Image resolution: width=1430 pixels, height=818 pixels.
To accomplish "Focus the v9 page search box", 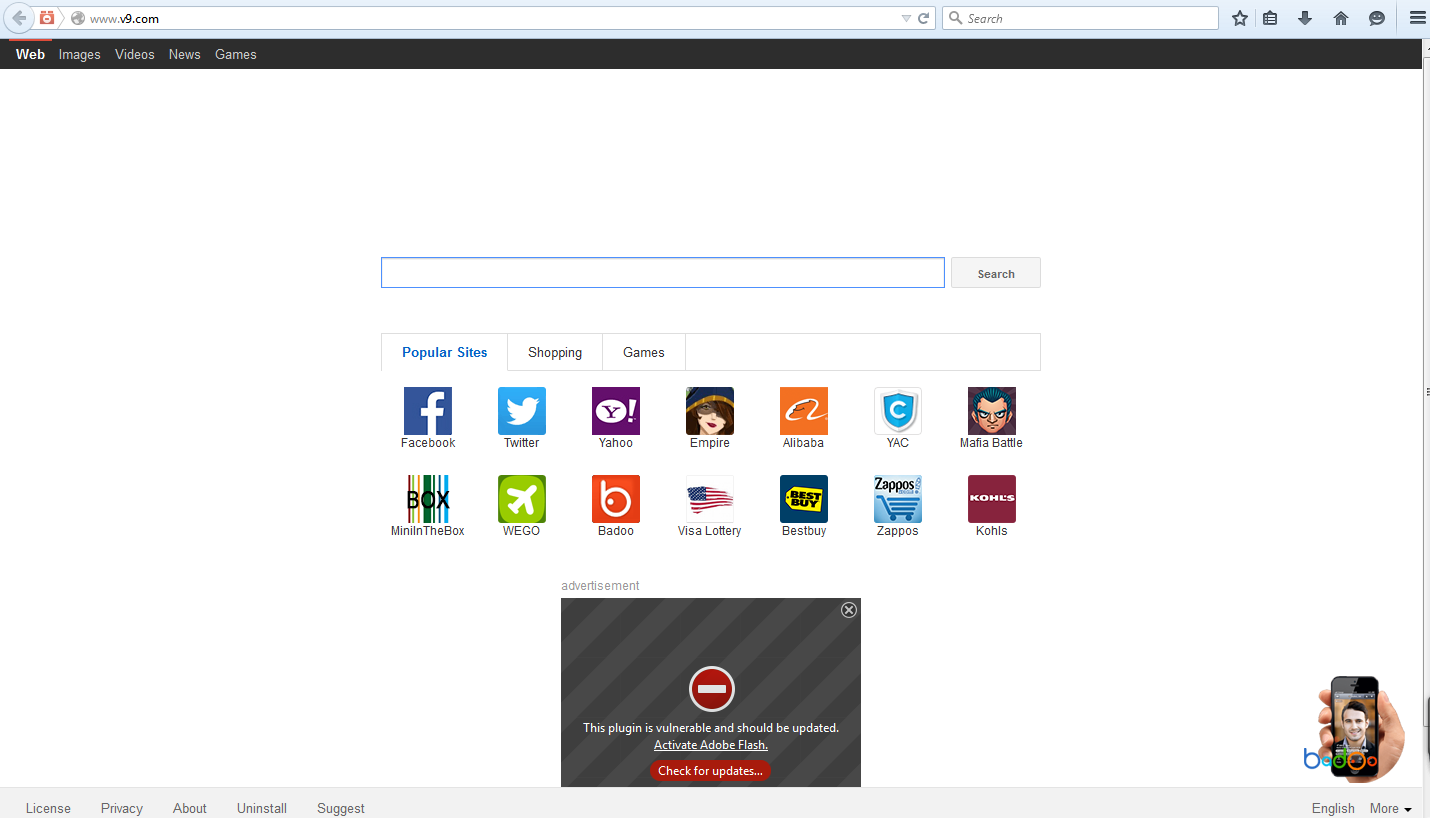I will point(663,273).
